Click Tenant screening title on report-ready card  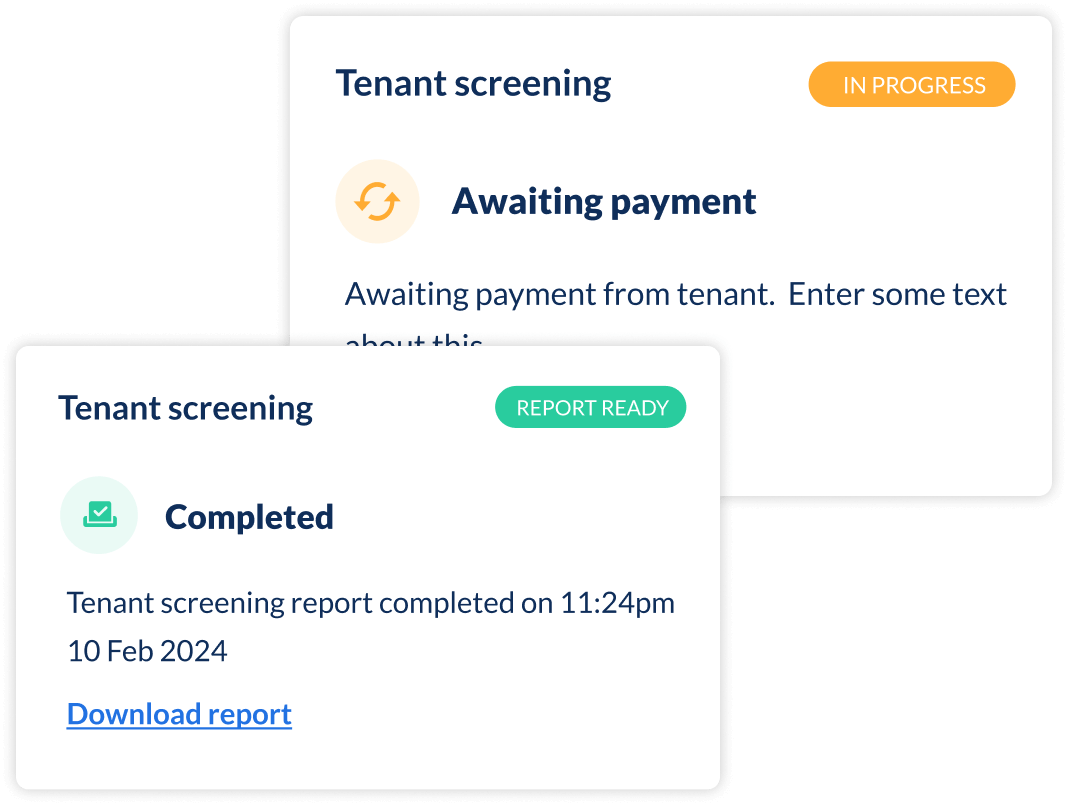185,408
